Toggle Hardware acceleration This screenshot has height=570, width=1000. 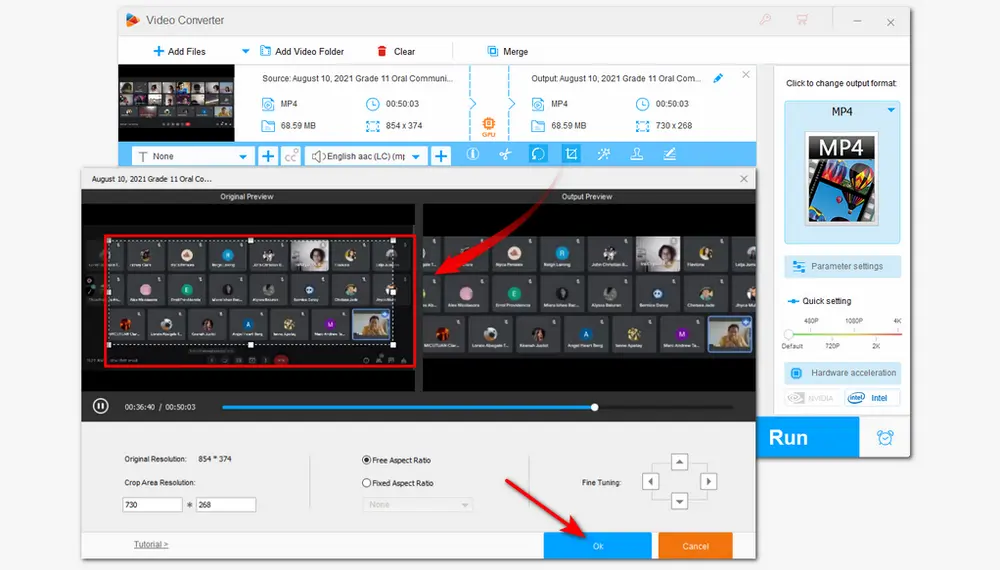(842, 373)
